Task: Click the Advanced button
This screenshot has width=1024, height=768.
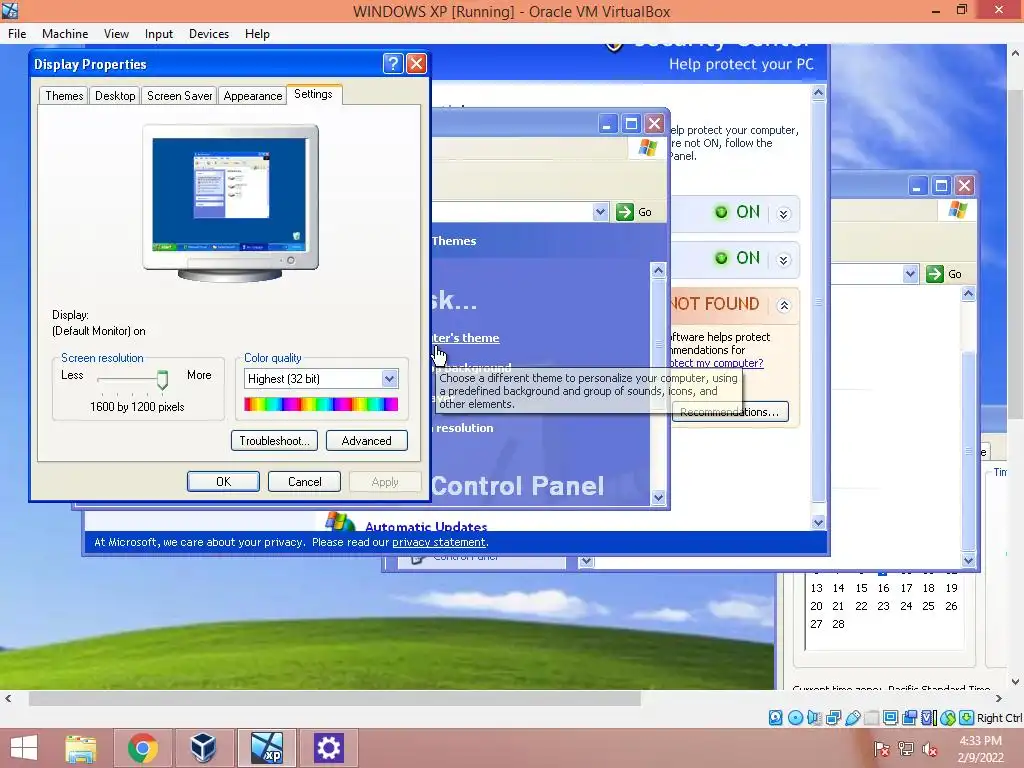Action: point(366,441)
